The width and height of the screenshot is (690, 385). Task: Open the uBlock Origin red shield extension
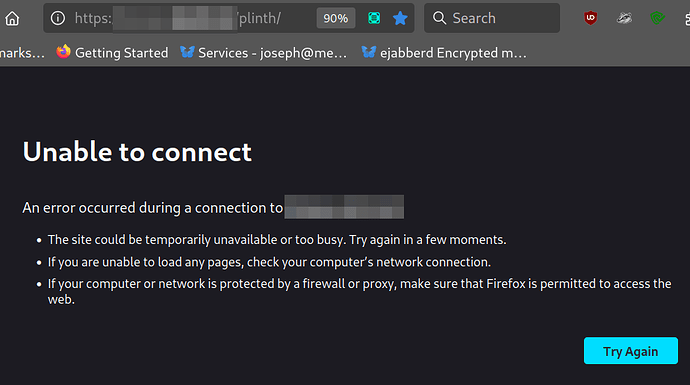pyautogui.click(x=591, y=18)
